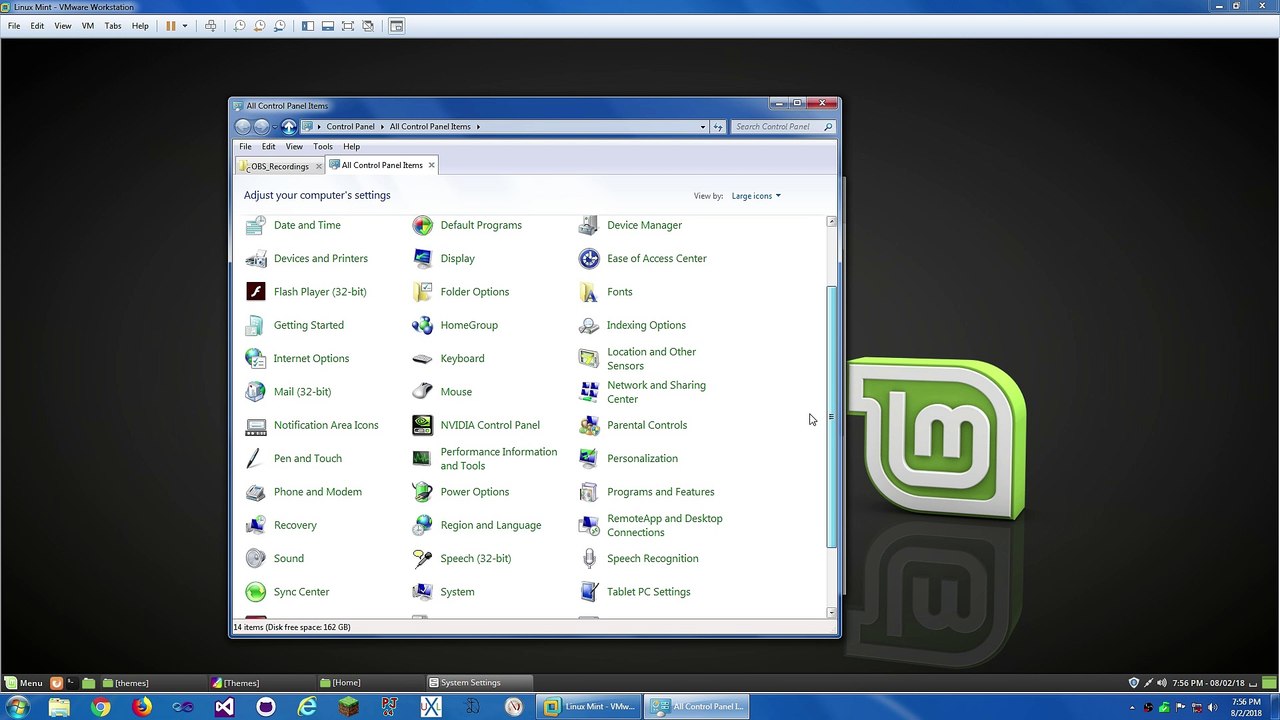Open the Personalization icon
1280x720 pixels.
pos(589,458)
